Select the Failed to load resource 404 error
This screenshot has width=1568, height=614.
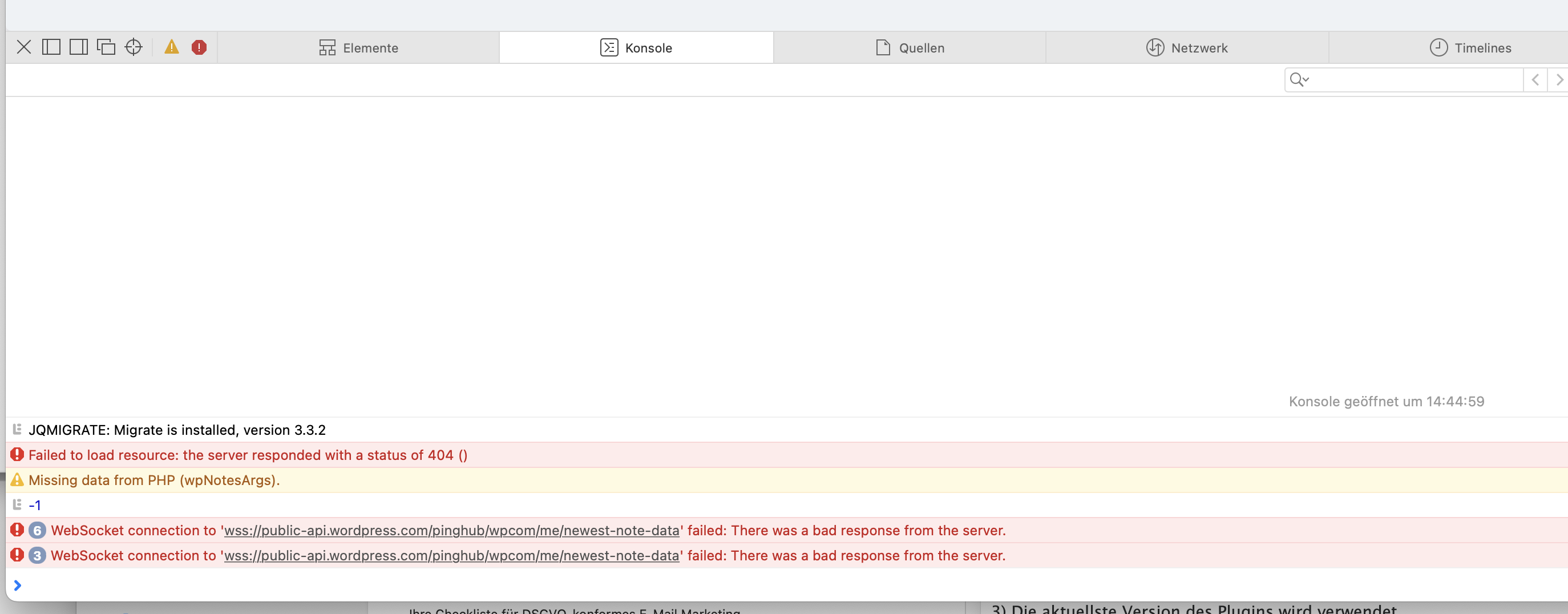point(248,455)
